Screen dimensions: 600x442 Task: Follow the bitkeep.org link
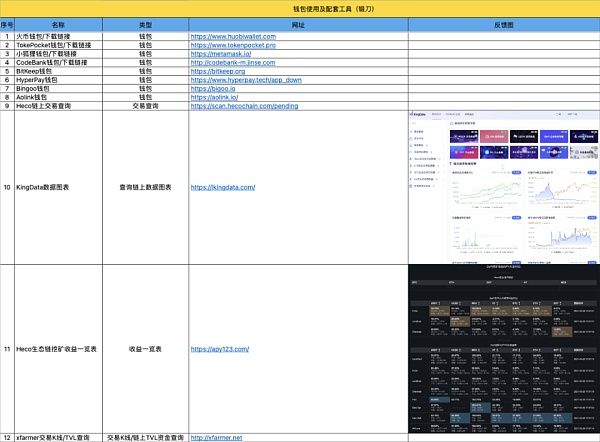coord(217,71)
